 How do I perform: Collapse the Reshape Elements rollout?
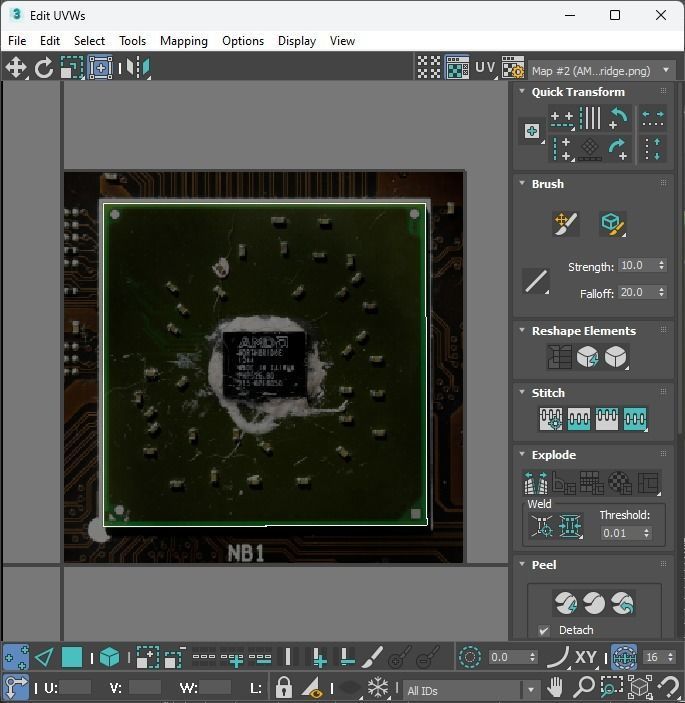[x=522, y=330]
